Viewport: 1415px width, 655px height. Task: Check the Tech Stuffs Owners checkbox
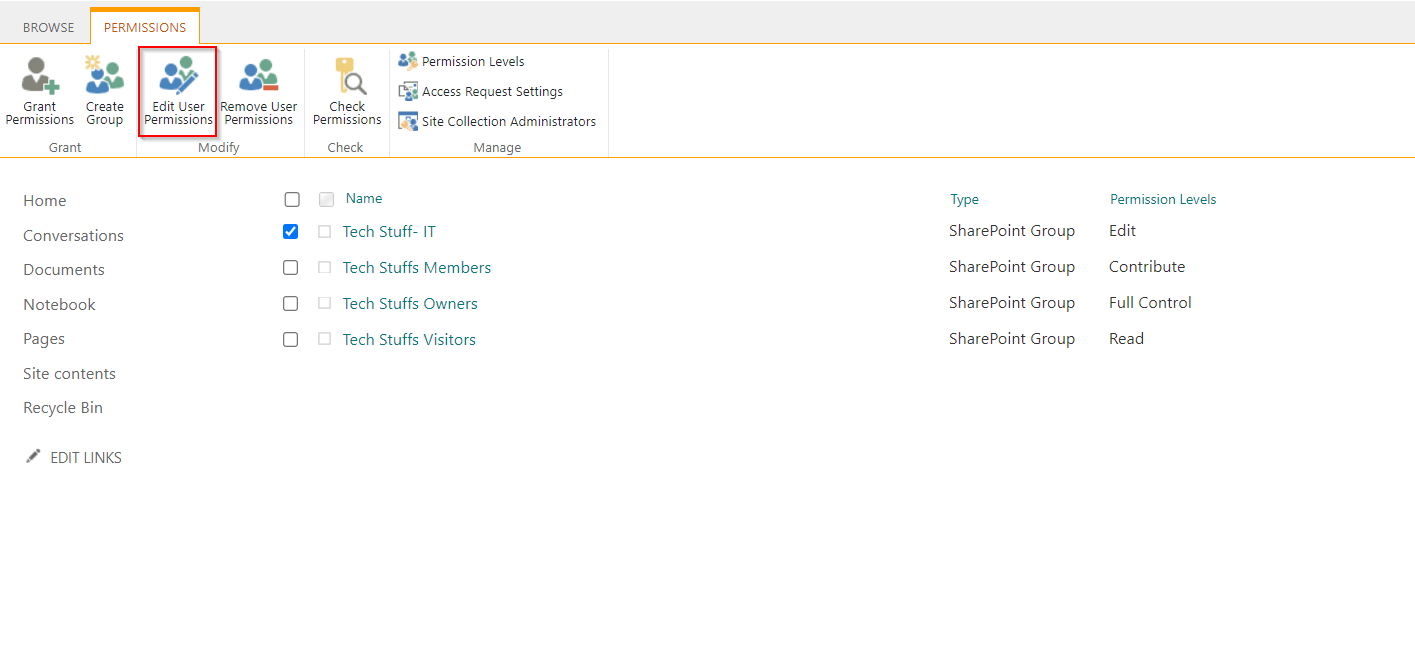click(x=290, y=303)
